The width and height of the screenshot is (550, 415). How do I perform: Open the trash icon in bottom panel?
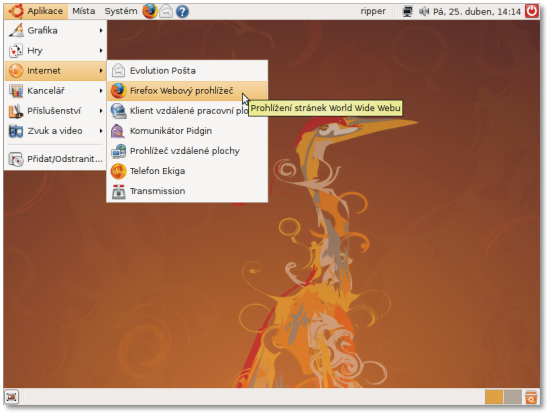tap(531, 397)
